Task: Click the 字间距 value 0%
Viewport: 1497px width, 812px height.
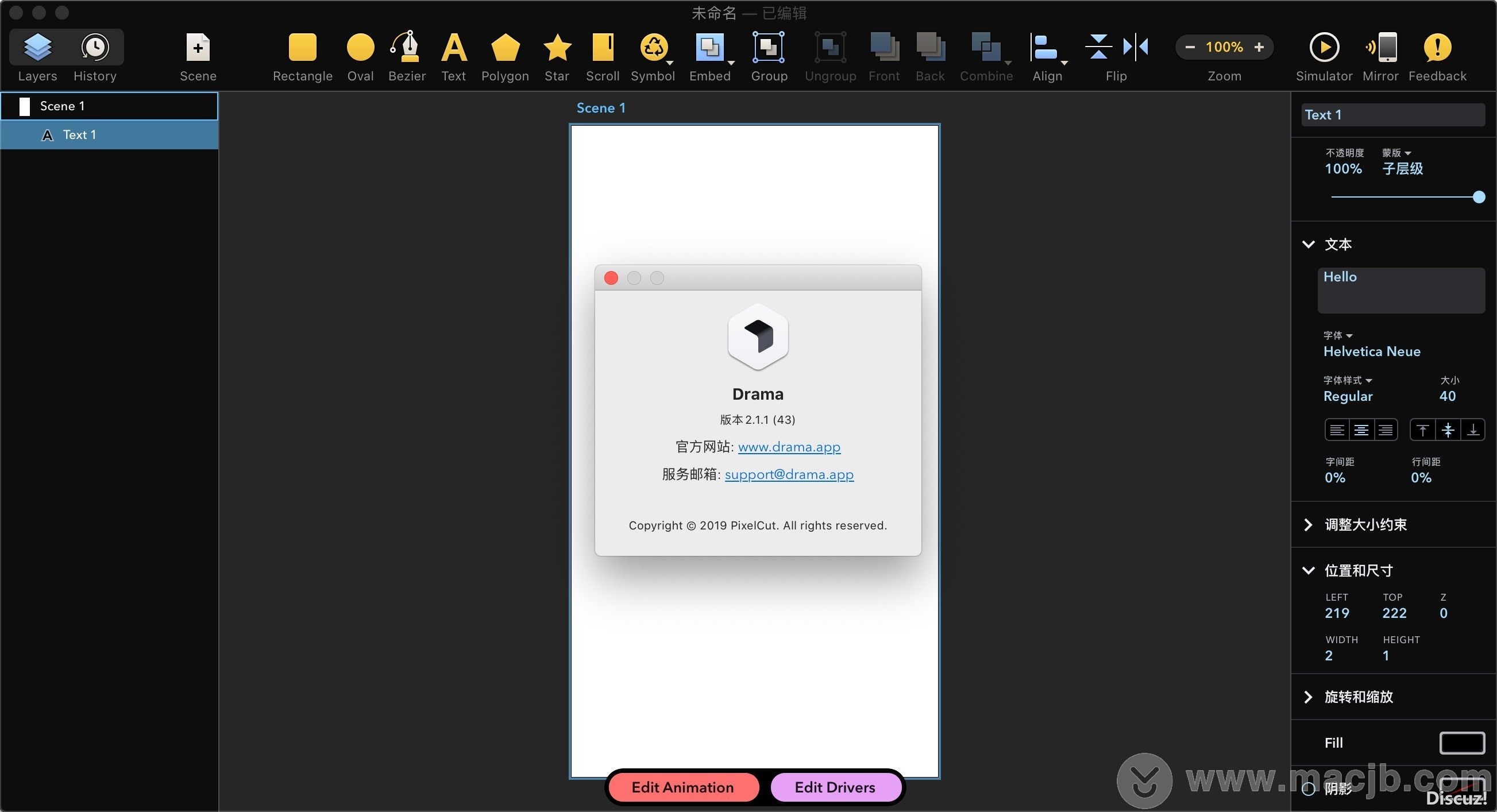Action: coord(1335,477)
